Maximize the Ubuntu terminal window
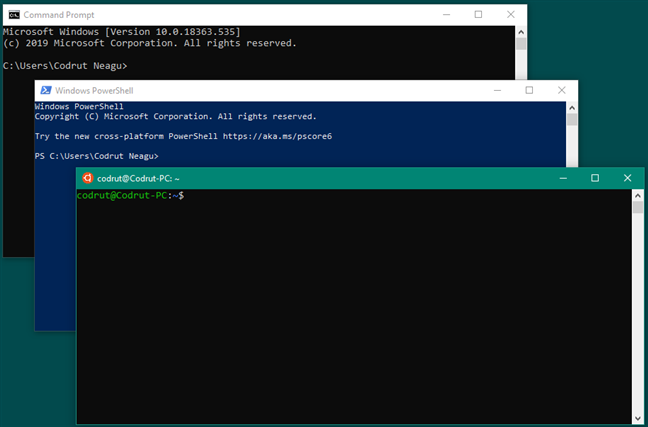This screenshot has height=427, width=648. tap(595, 177)
